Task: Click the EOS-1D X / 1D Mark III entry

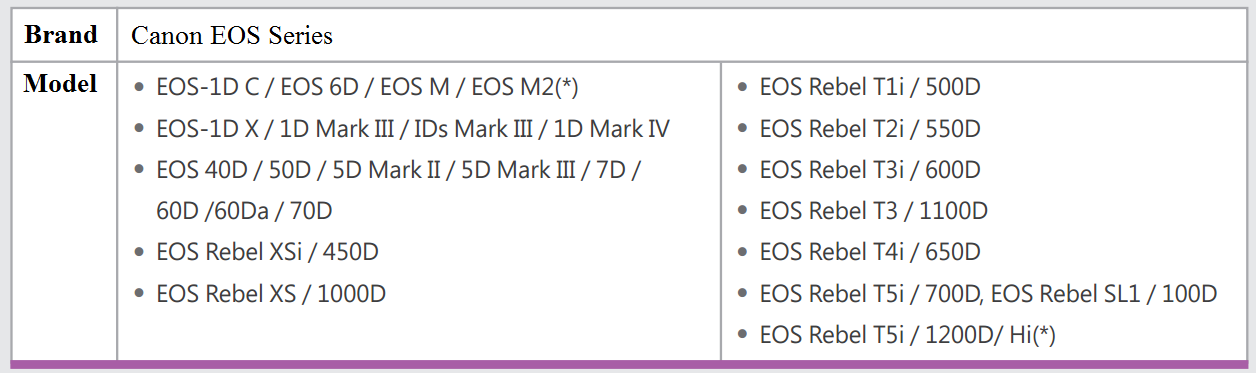Action: click(413, 129)
